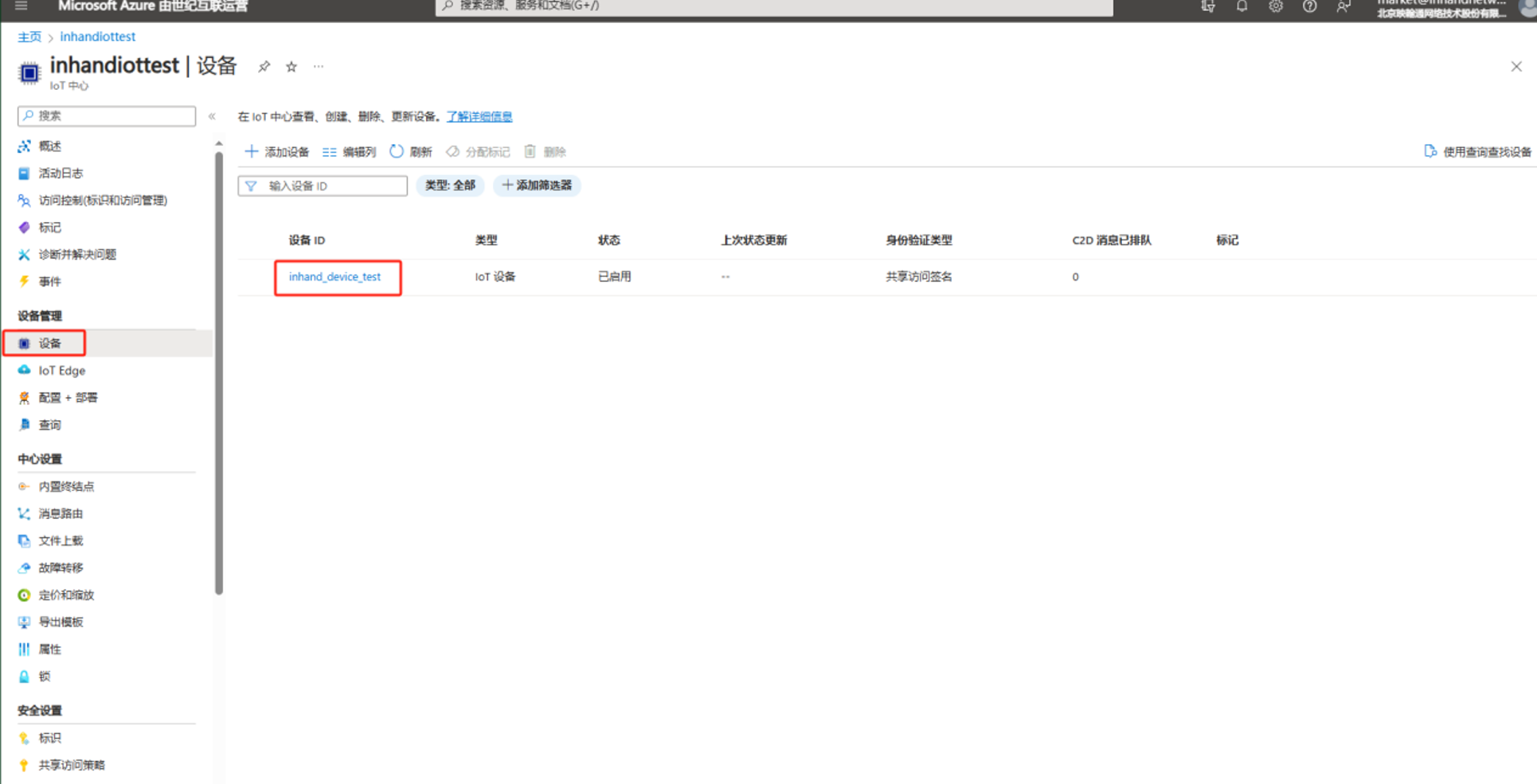Viewport: 1537px width, 784px height.
Task: Open the 了解详细信息 link
Action: pos(479,117)
